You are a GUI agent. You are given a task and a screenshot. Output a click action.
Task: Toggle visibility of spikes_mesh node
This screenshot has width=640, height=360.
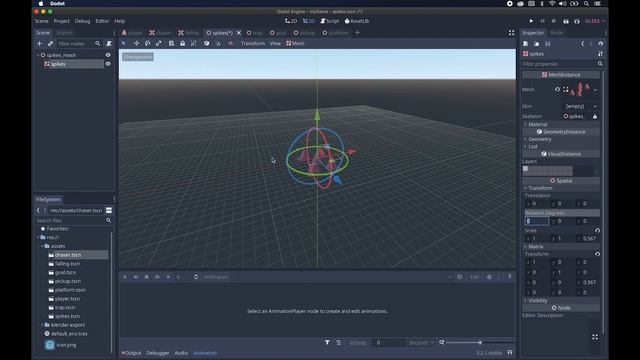point(108,55)
